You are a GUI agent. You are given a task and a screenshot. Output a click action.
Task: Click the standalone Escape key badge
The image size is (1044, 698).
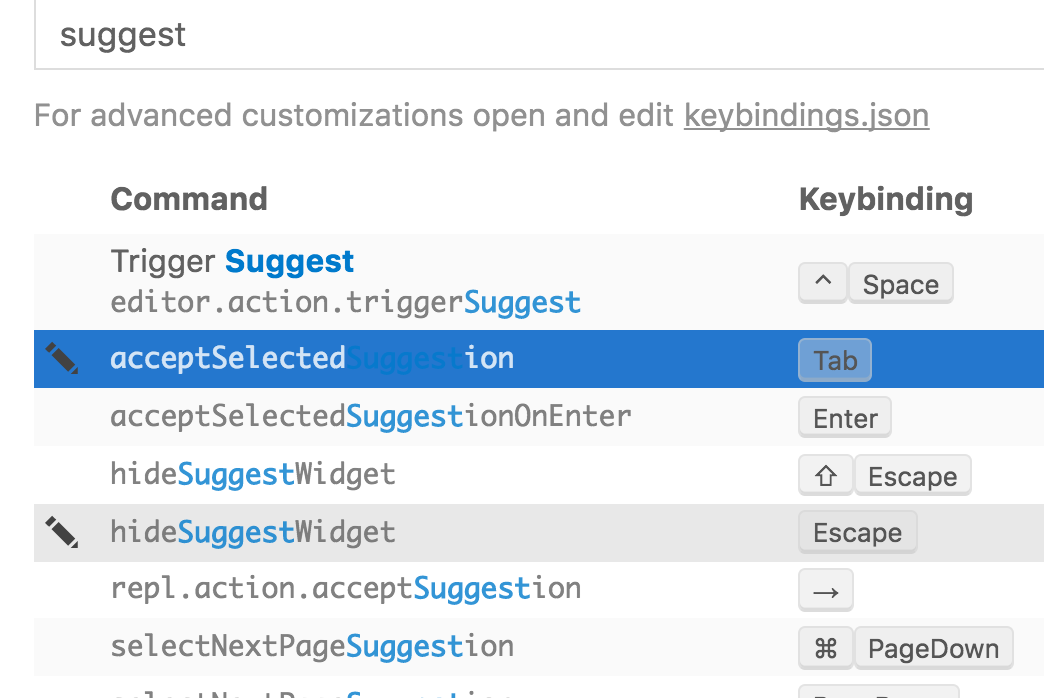click(857, 533)
